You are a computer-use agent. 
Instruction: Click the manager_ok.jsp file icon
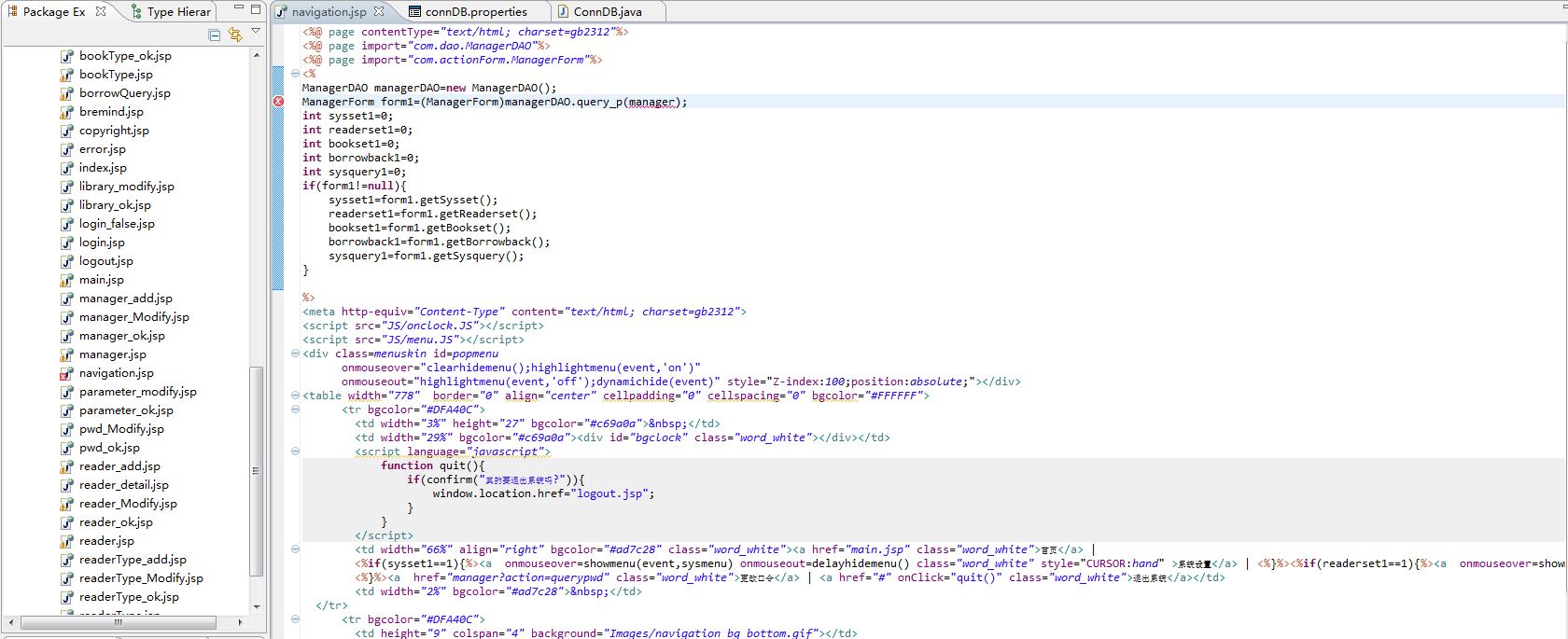point(67,336)
